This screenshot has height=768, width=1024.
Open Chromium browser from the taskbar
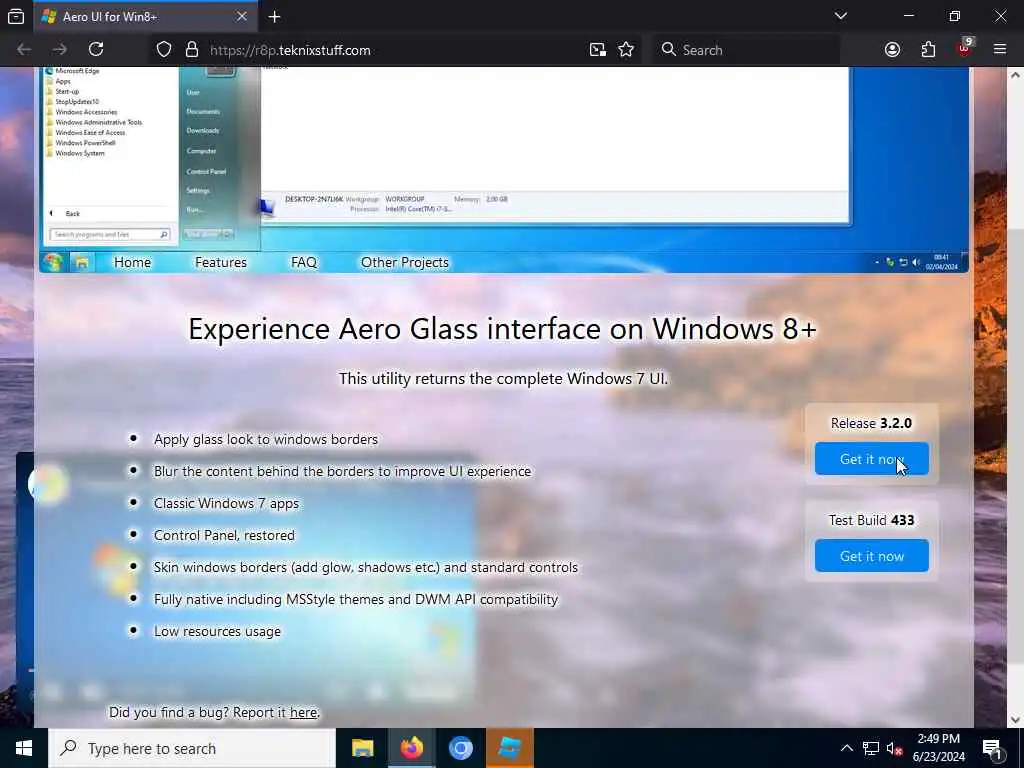click(460, 748)
